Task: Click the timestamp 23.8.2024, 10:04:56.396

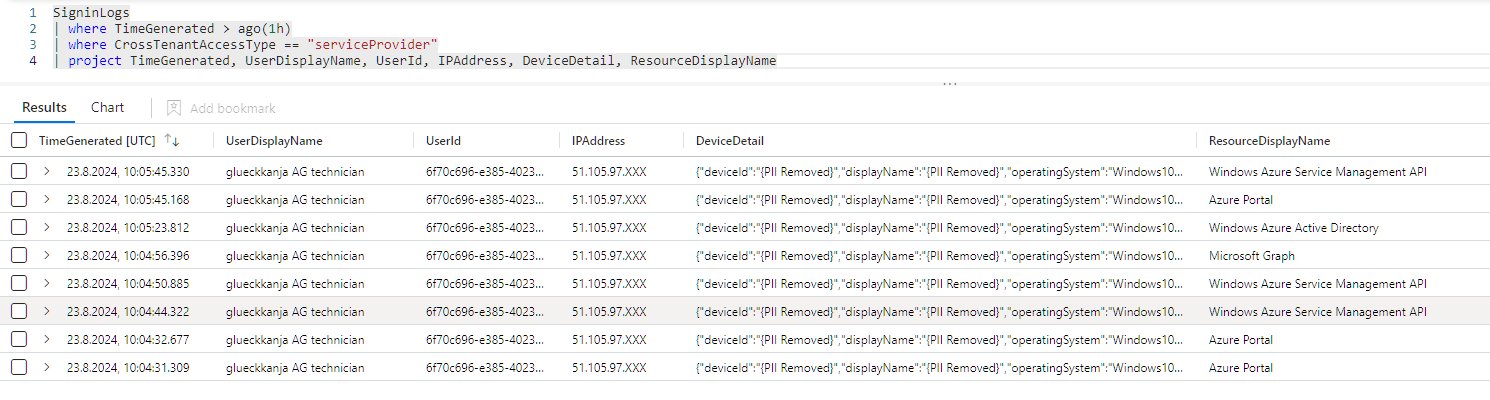Action: (x=128, y=256)
